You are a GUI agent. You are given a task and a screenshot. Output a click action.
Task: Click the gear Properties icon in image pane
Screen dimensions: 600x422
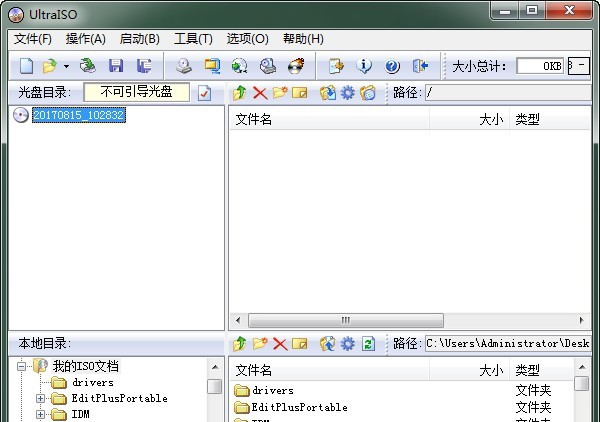click(x=348, y=93)
